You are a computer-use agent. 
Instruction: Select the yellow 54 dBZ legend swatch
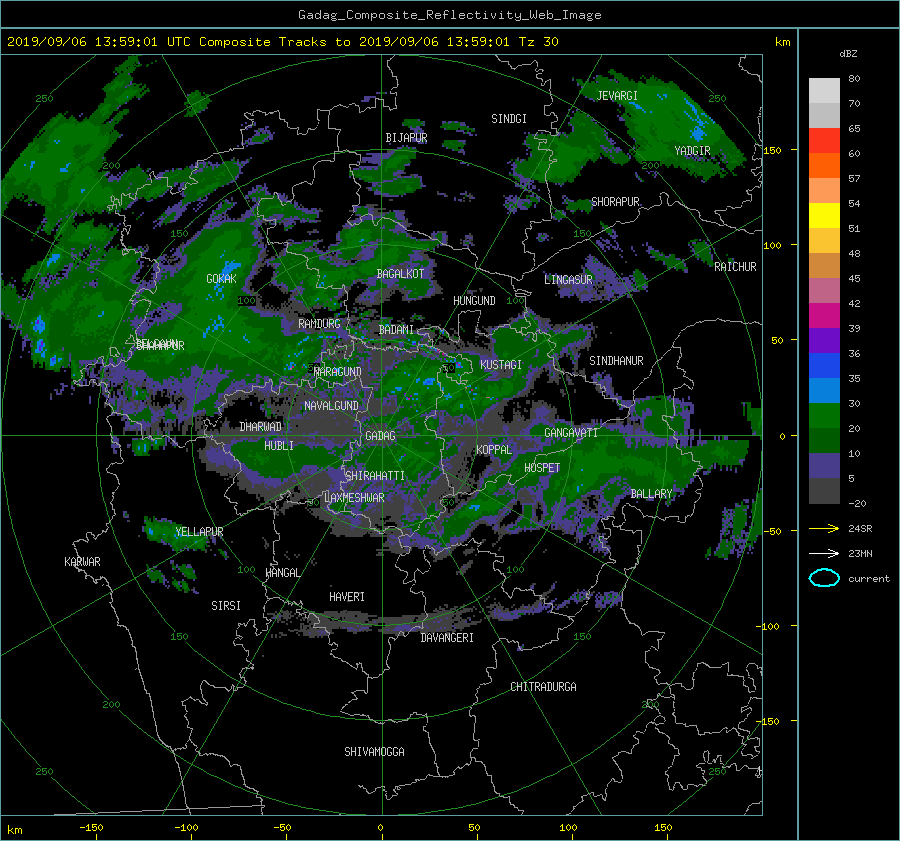(x=824, y=215)
